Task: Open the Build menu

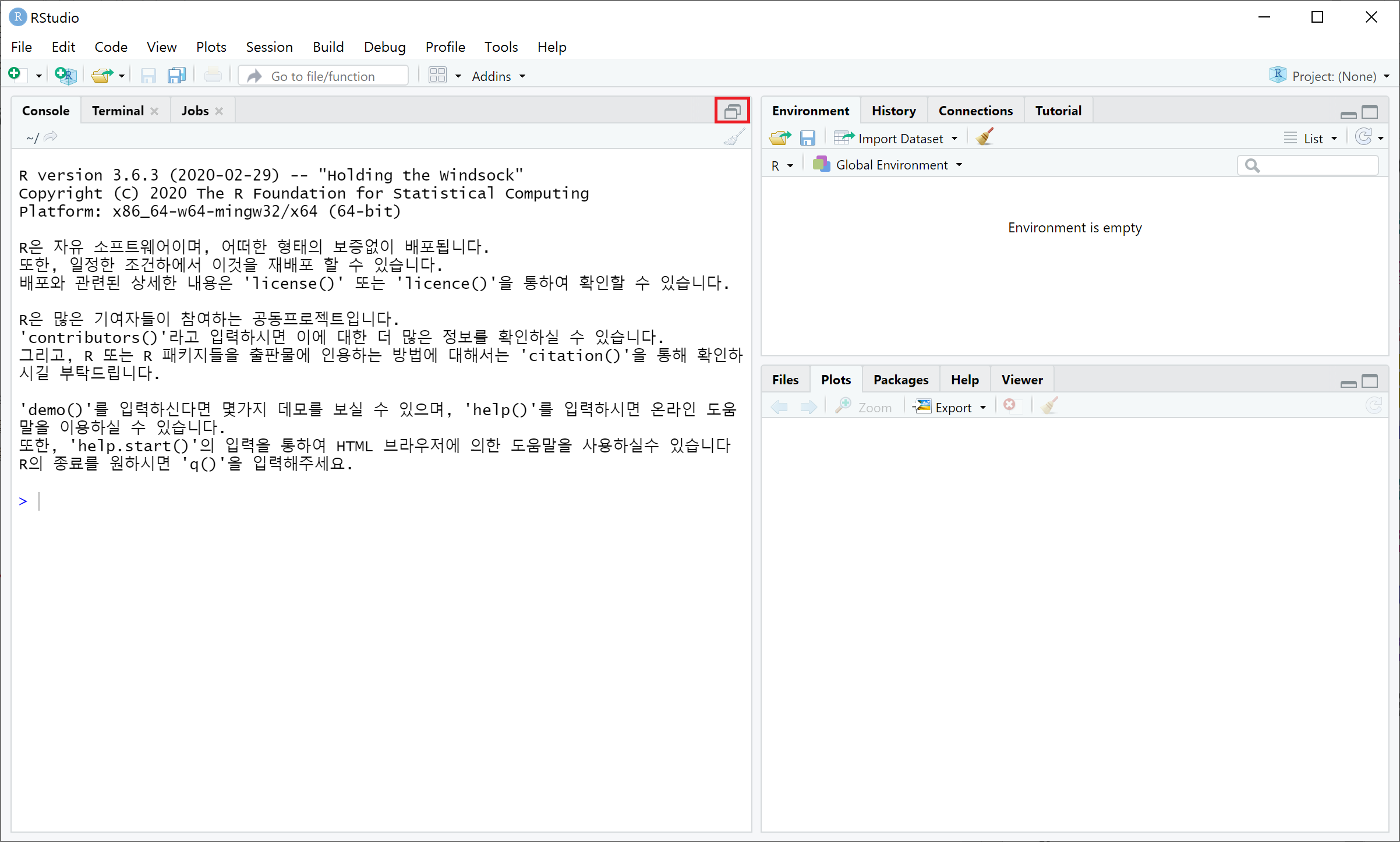Action: pyautogui.click(x=328, y=47)
